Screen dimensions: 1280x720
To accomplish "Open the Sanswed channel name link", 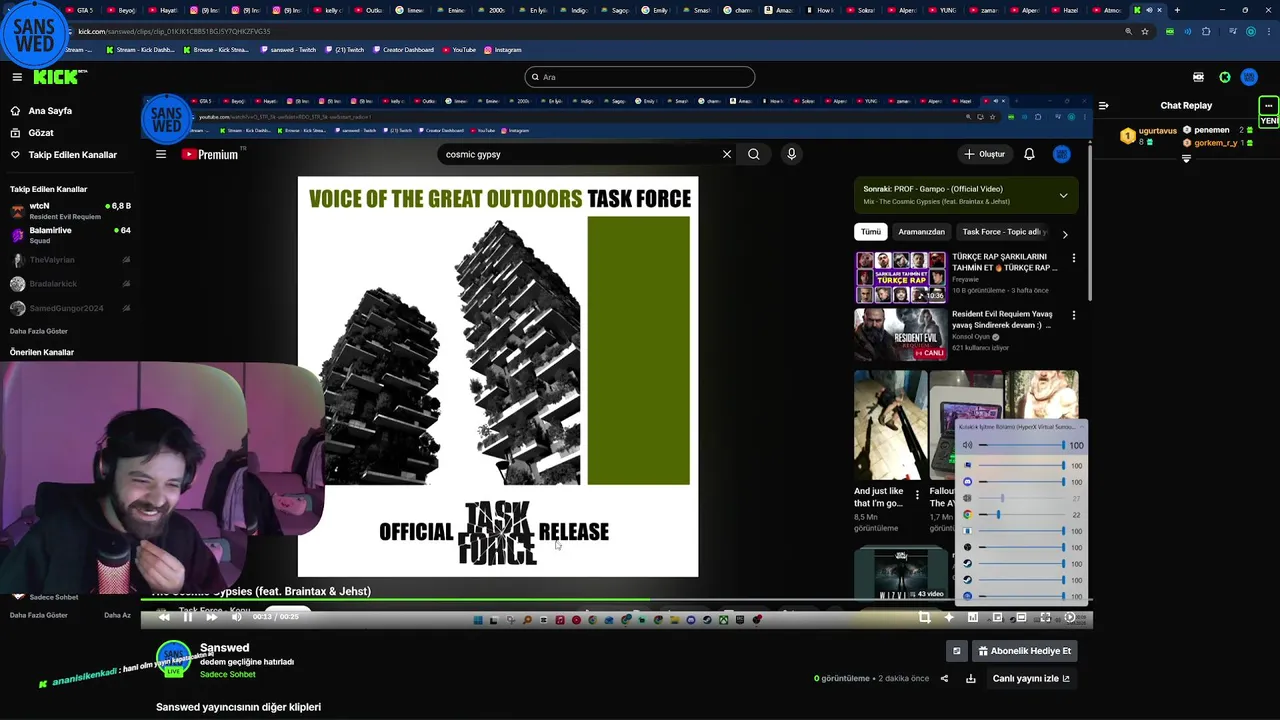I will pos(224,648).
